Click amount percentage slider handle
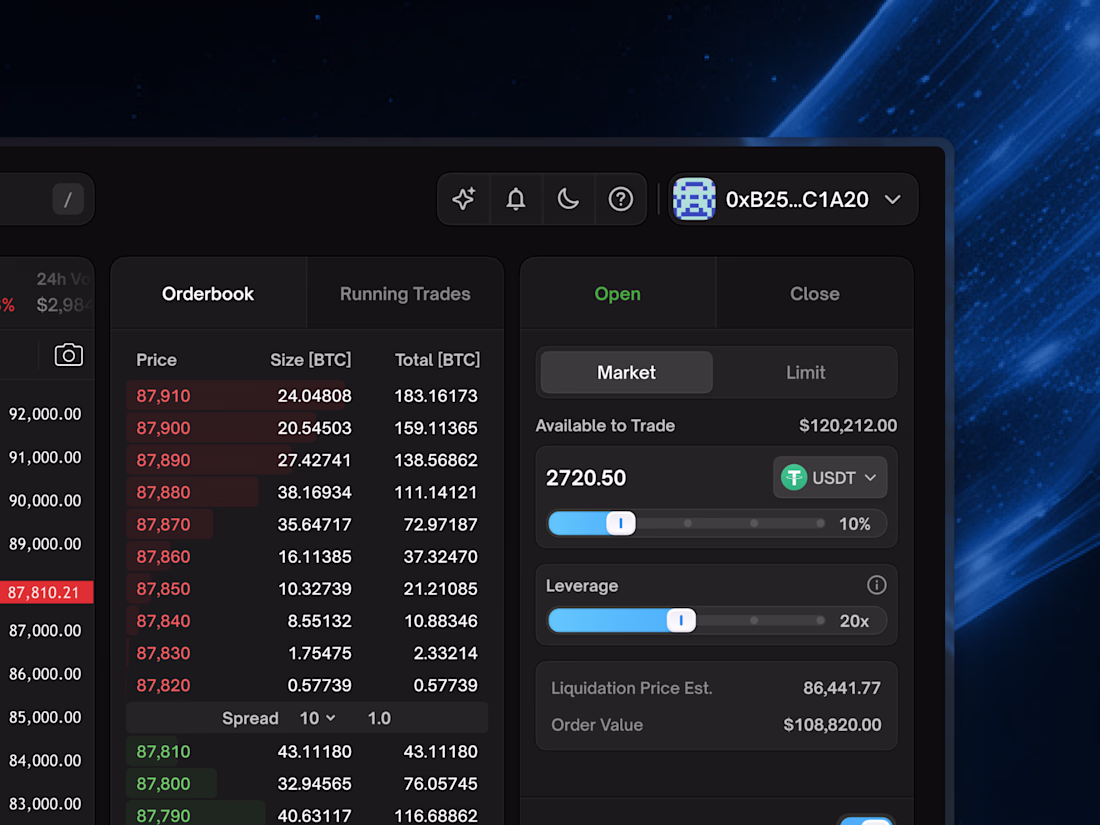 point(621,523)
